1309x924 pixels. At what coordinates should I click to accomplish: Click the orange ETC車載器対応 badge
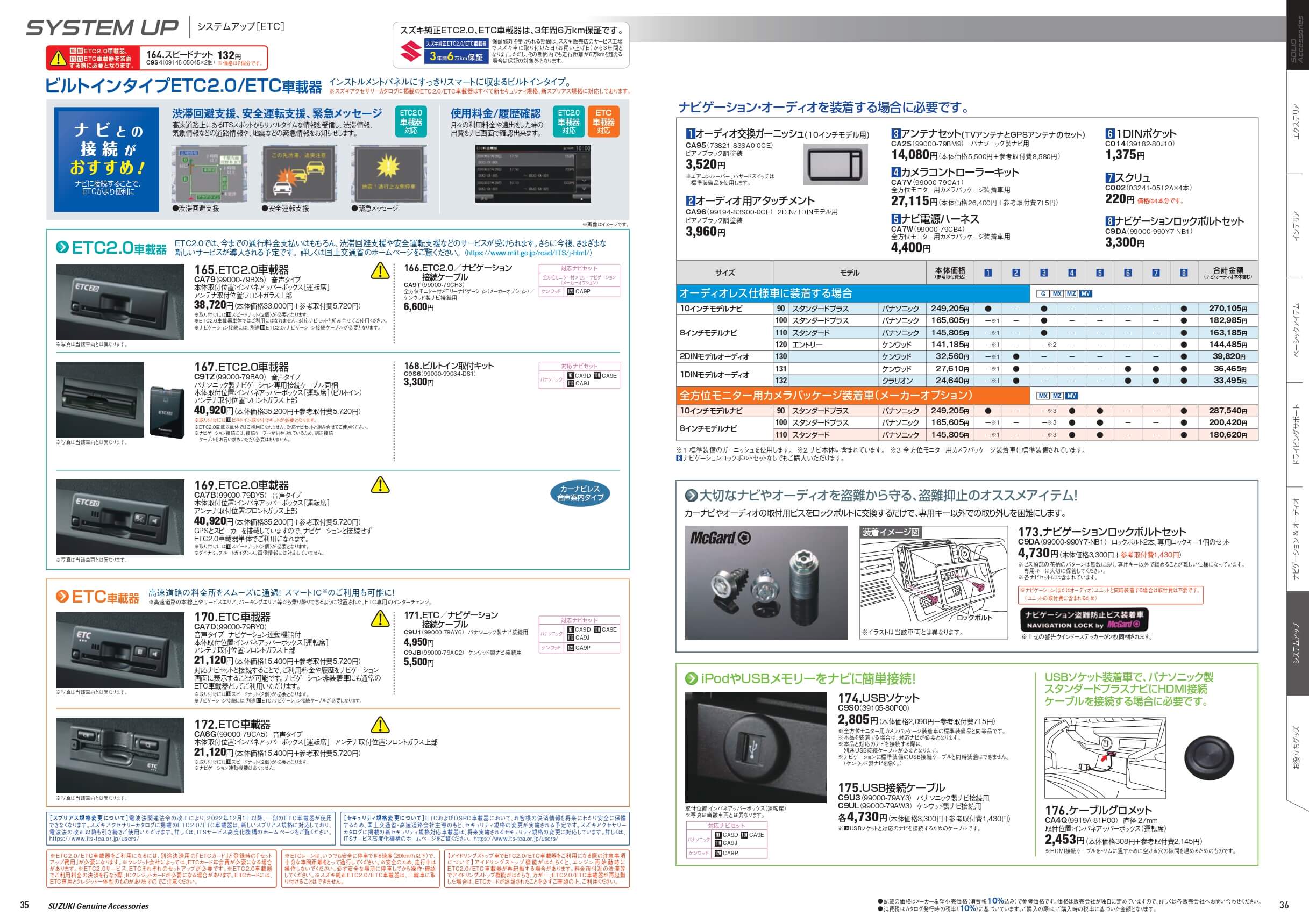click(x=603, y=122)
